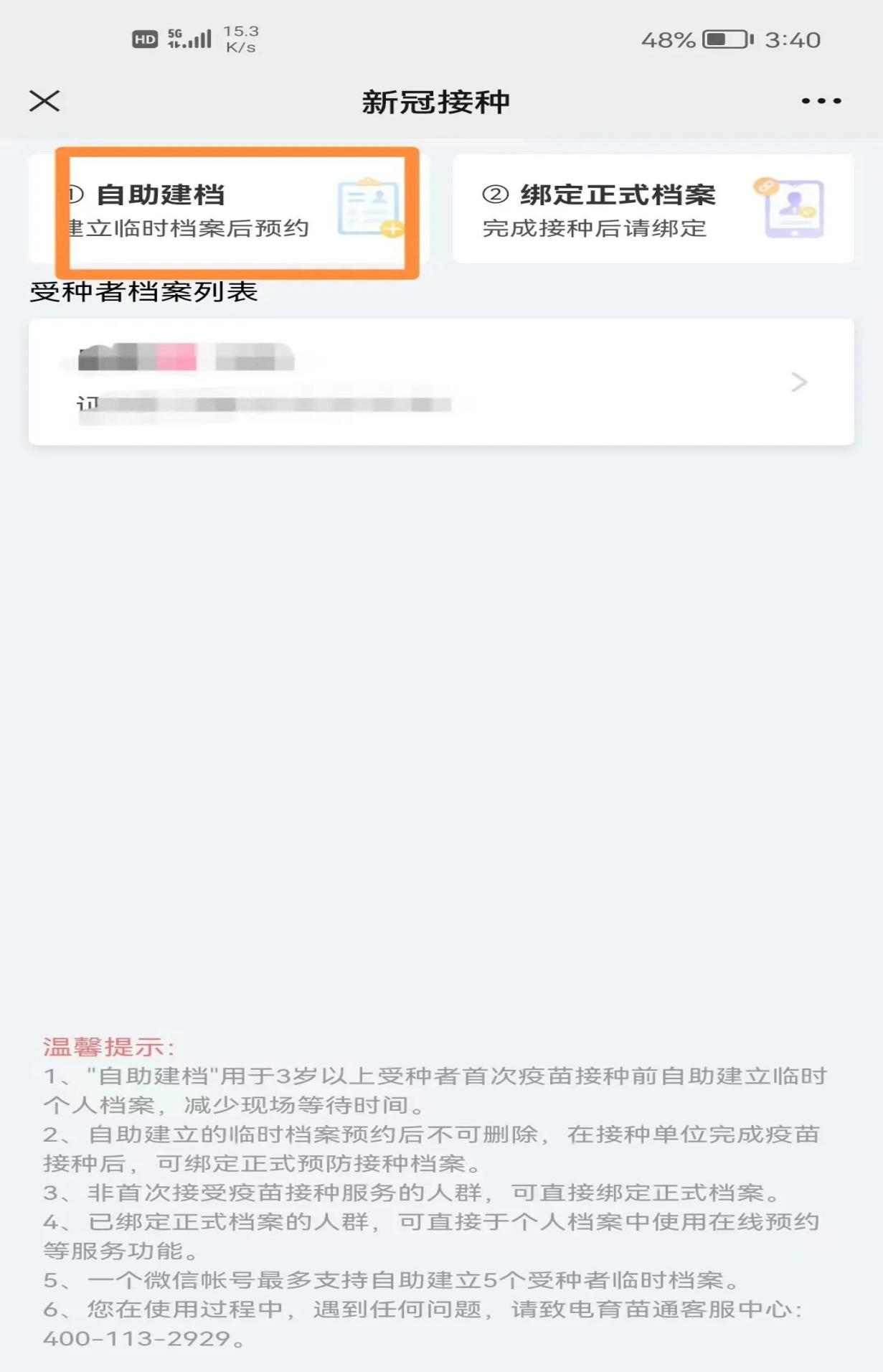The width and height of the screenshot is (883, 1372).
Task: Tap the HD status indicator
Action: tap(145, 39)
